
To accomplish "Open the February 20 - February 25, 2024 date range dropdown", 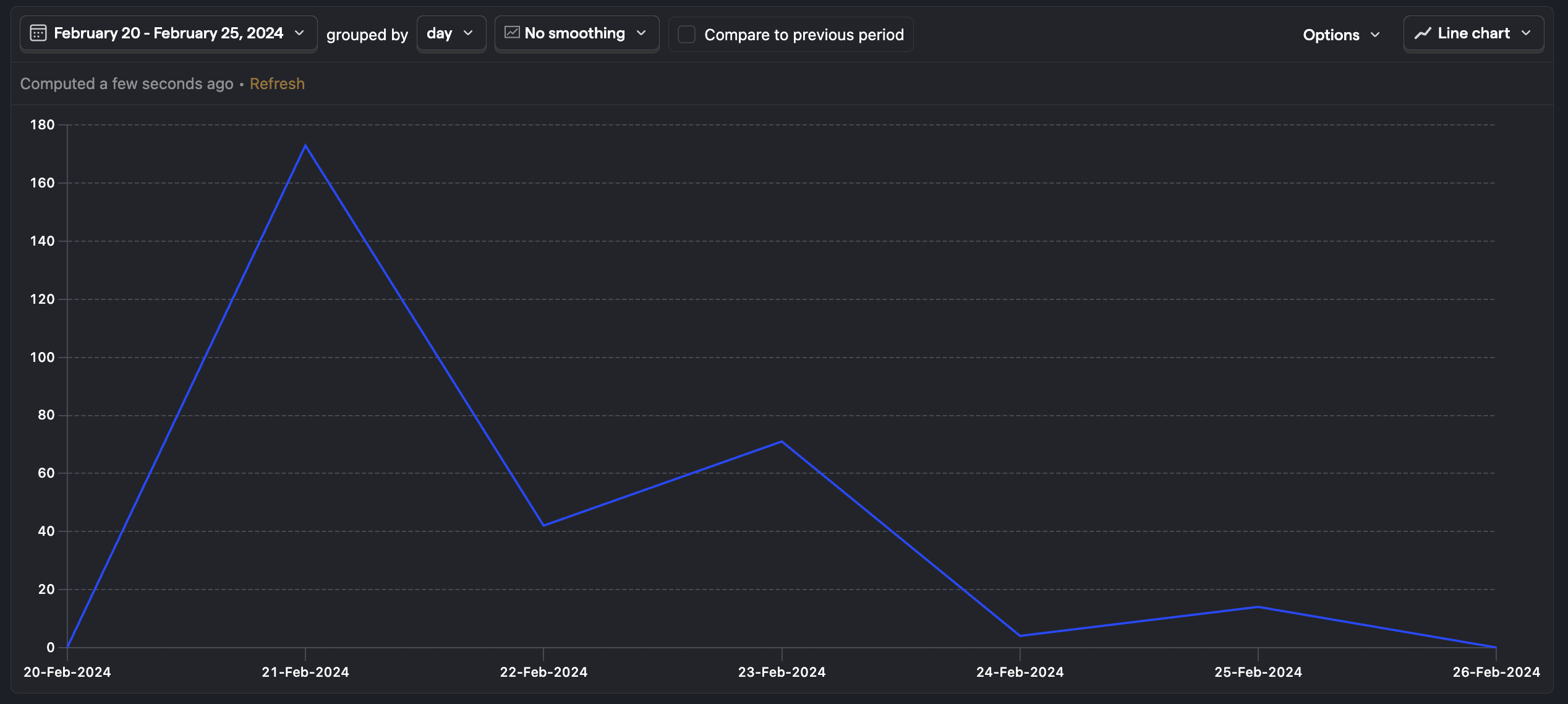I will pyautogui.click(x=169, y=34).
